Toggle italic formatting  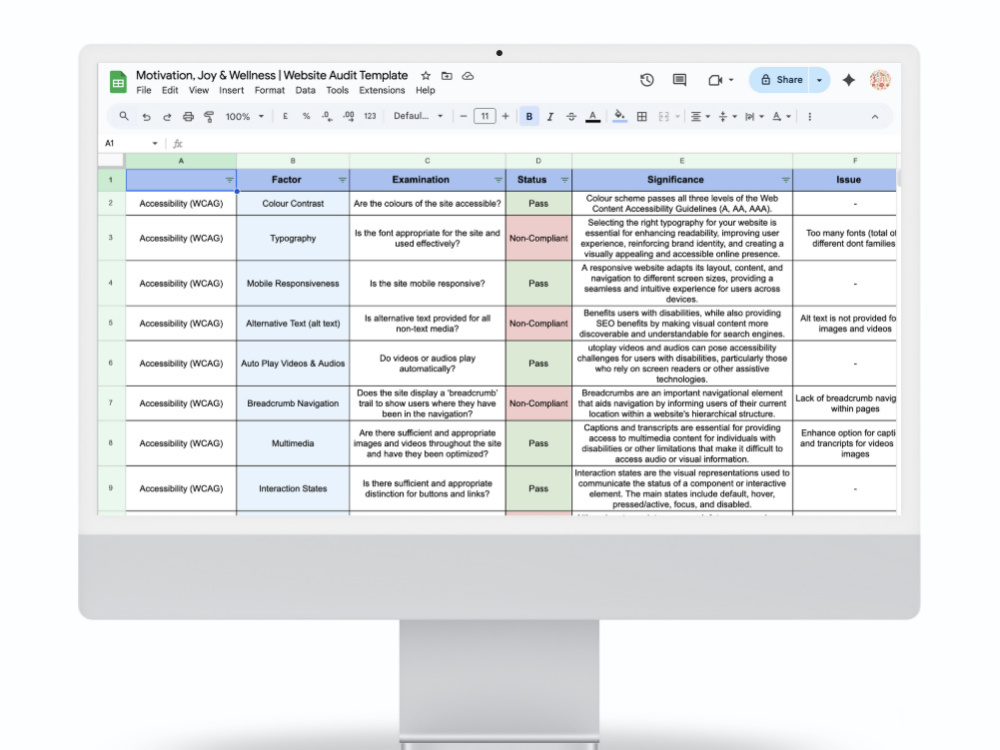550,117
